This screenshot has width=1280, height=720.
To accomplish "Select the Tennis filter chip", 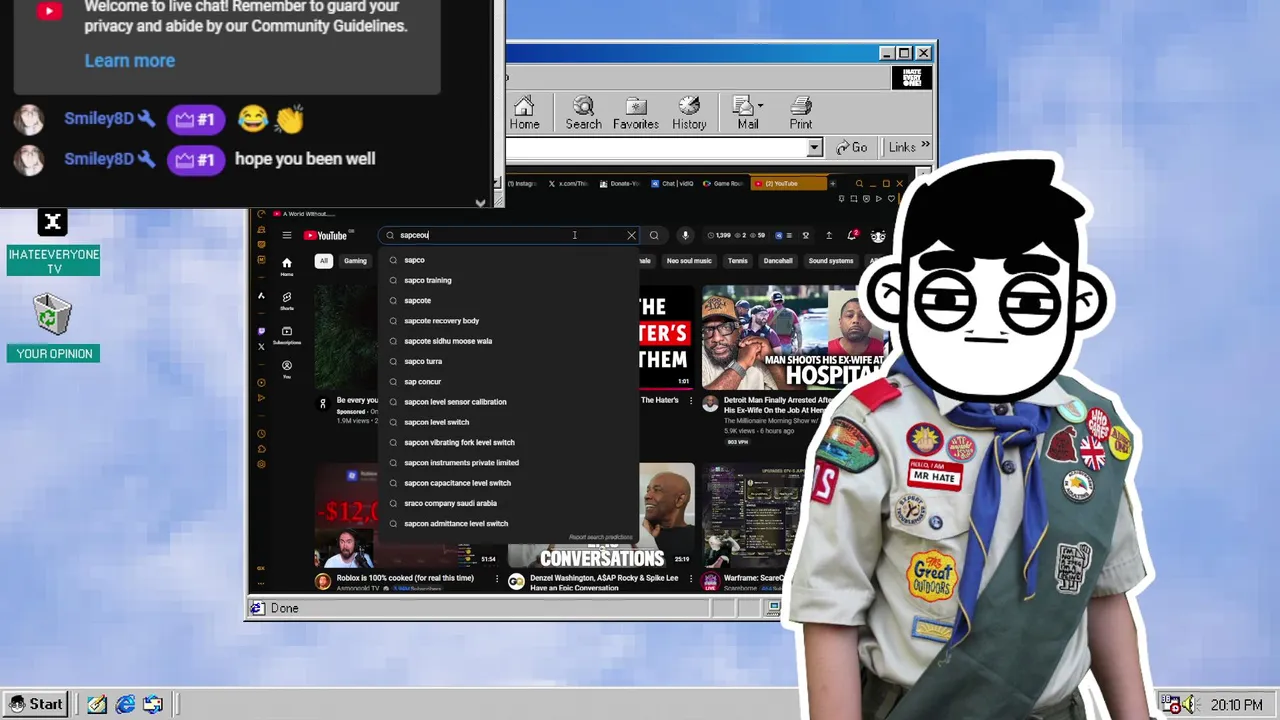I will click(x=737, y=261).
